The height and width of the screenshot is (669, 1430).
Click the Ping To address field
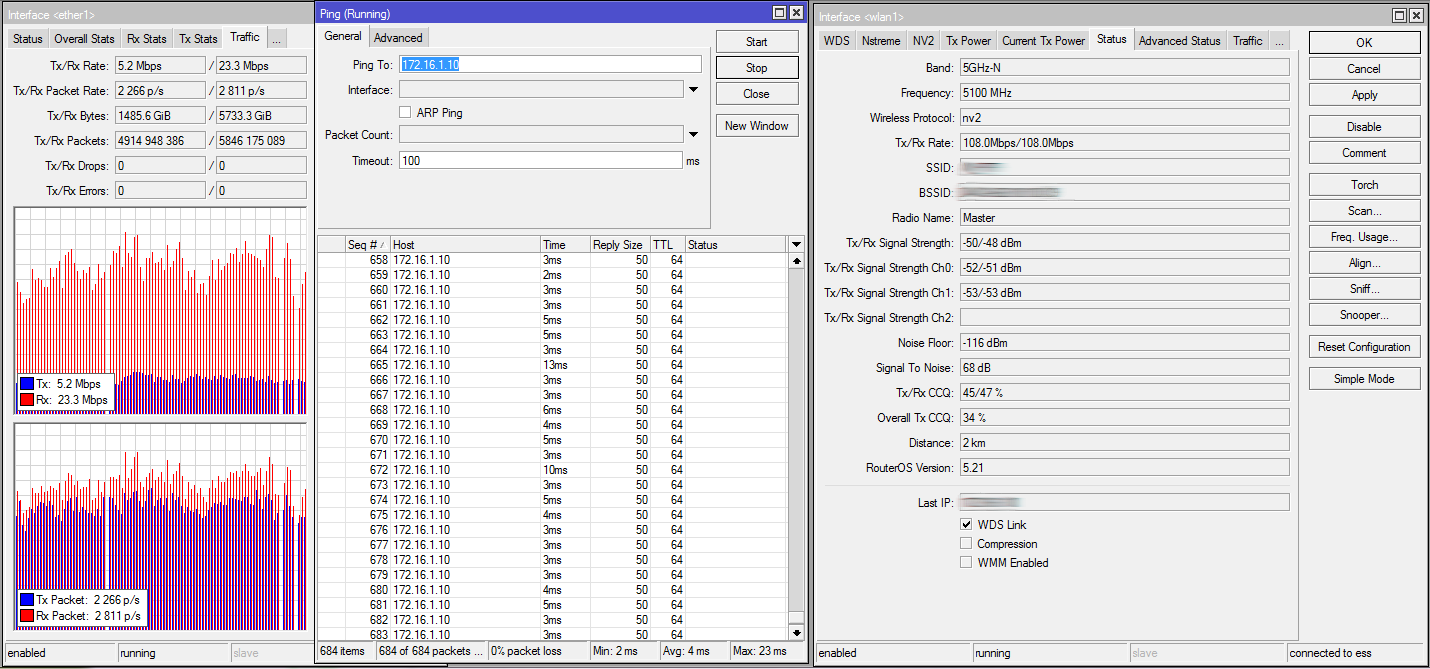pyautogui.click(x=550, y=64)
